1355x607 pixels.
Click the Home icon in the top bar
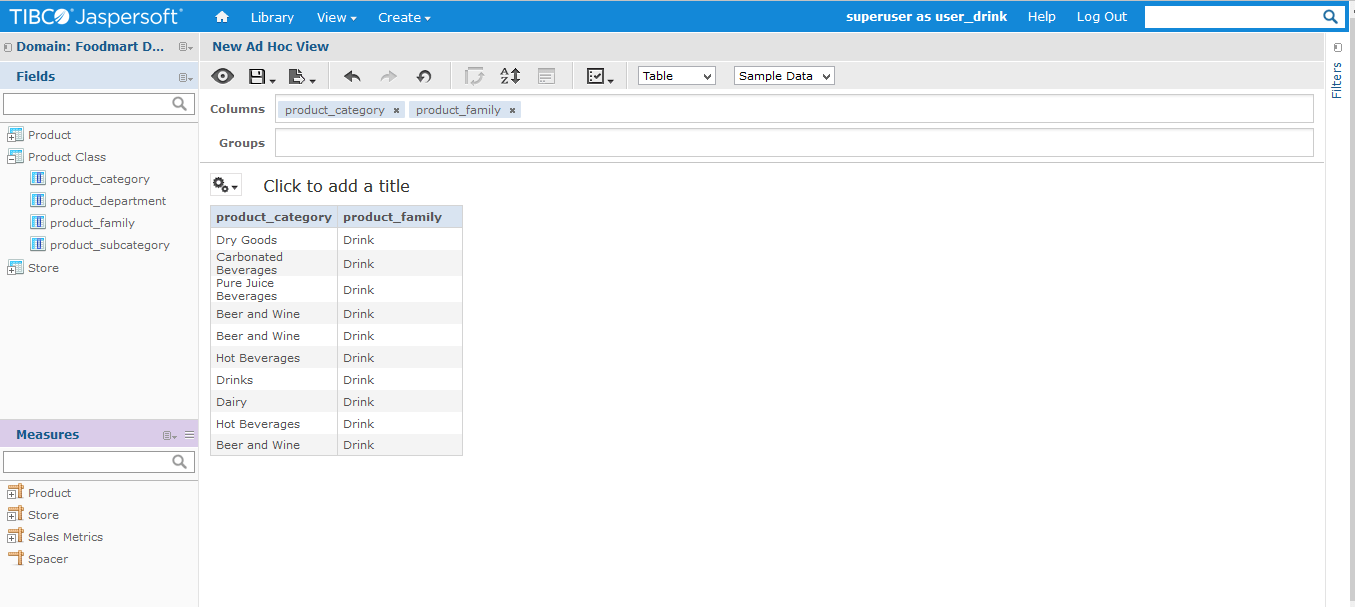point(222,17)
